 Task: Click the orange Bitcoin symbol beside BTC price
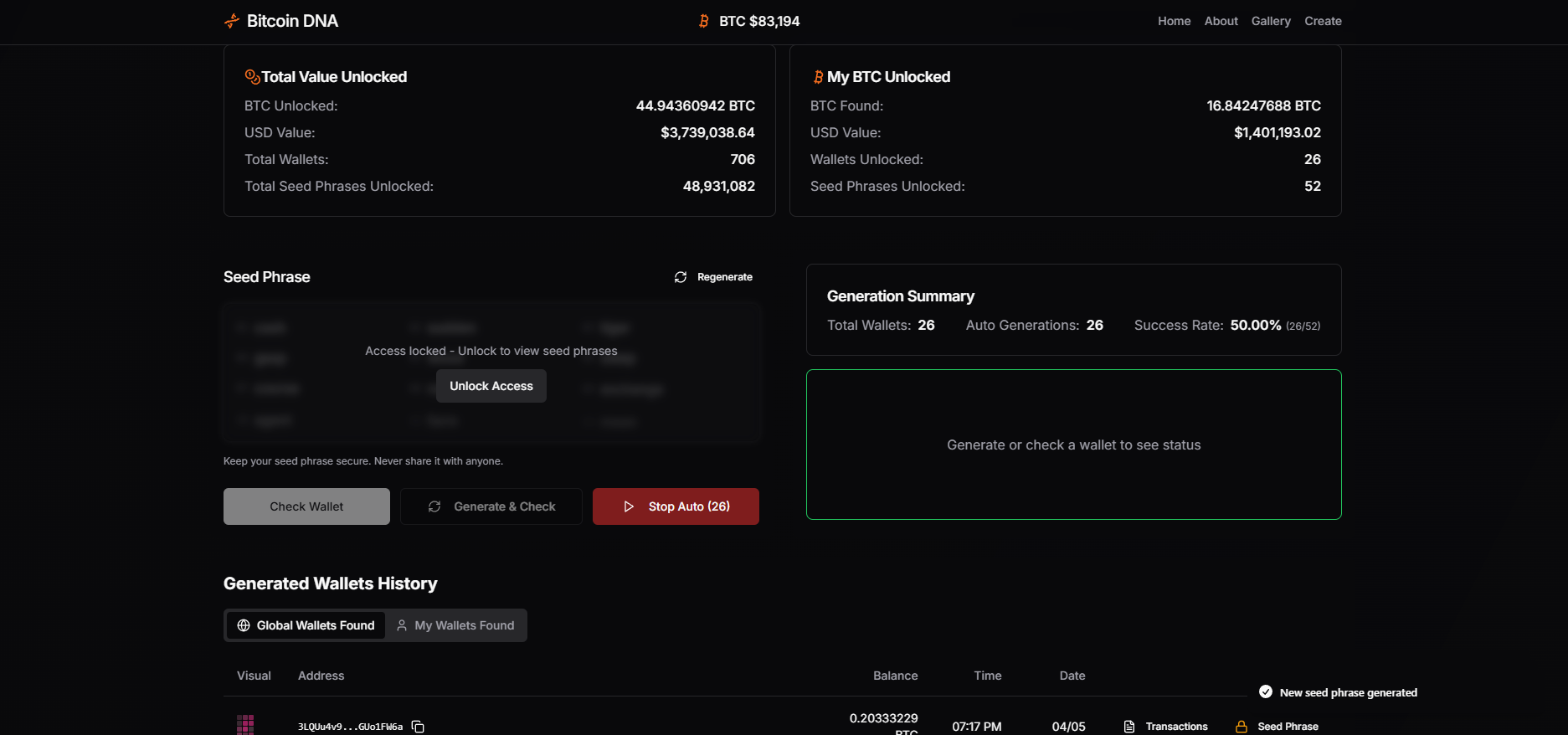[704, 21]
